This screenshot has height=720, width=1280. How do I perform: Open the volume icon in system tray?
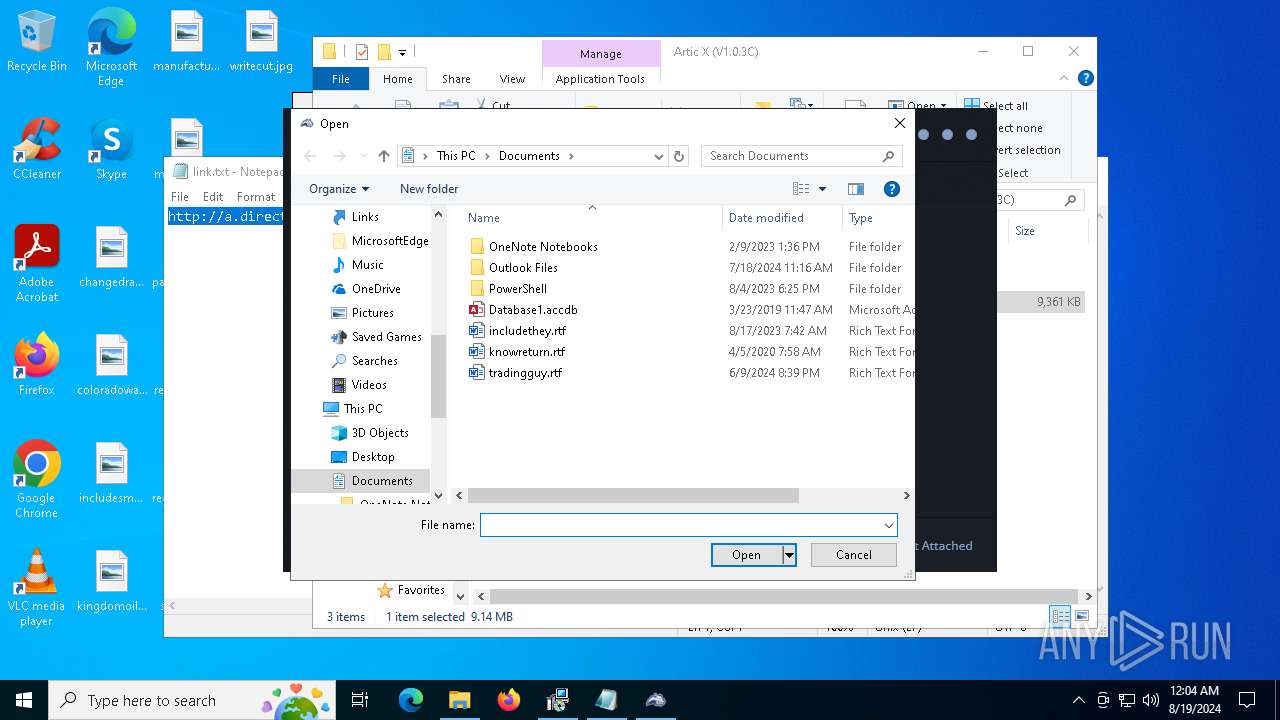pos(1151,700)
